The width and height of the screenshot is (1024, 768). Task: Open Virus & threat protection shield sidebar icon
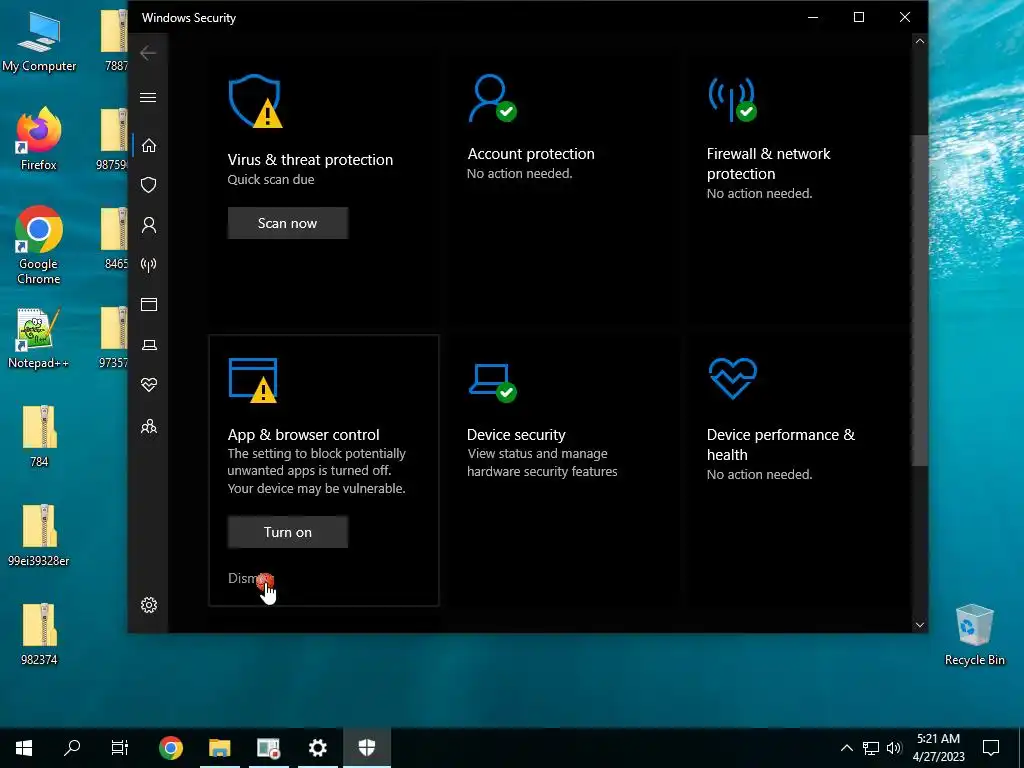[149, 185]
